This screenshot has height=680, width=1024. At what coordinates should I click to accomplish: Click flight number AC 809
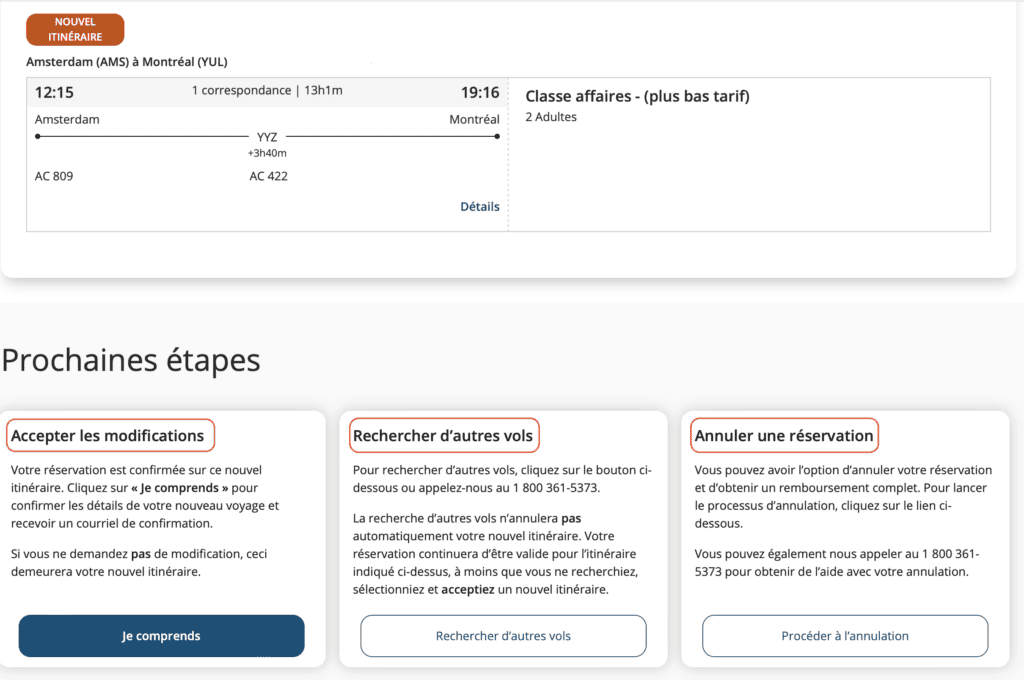tap(54, 176)
